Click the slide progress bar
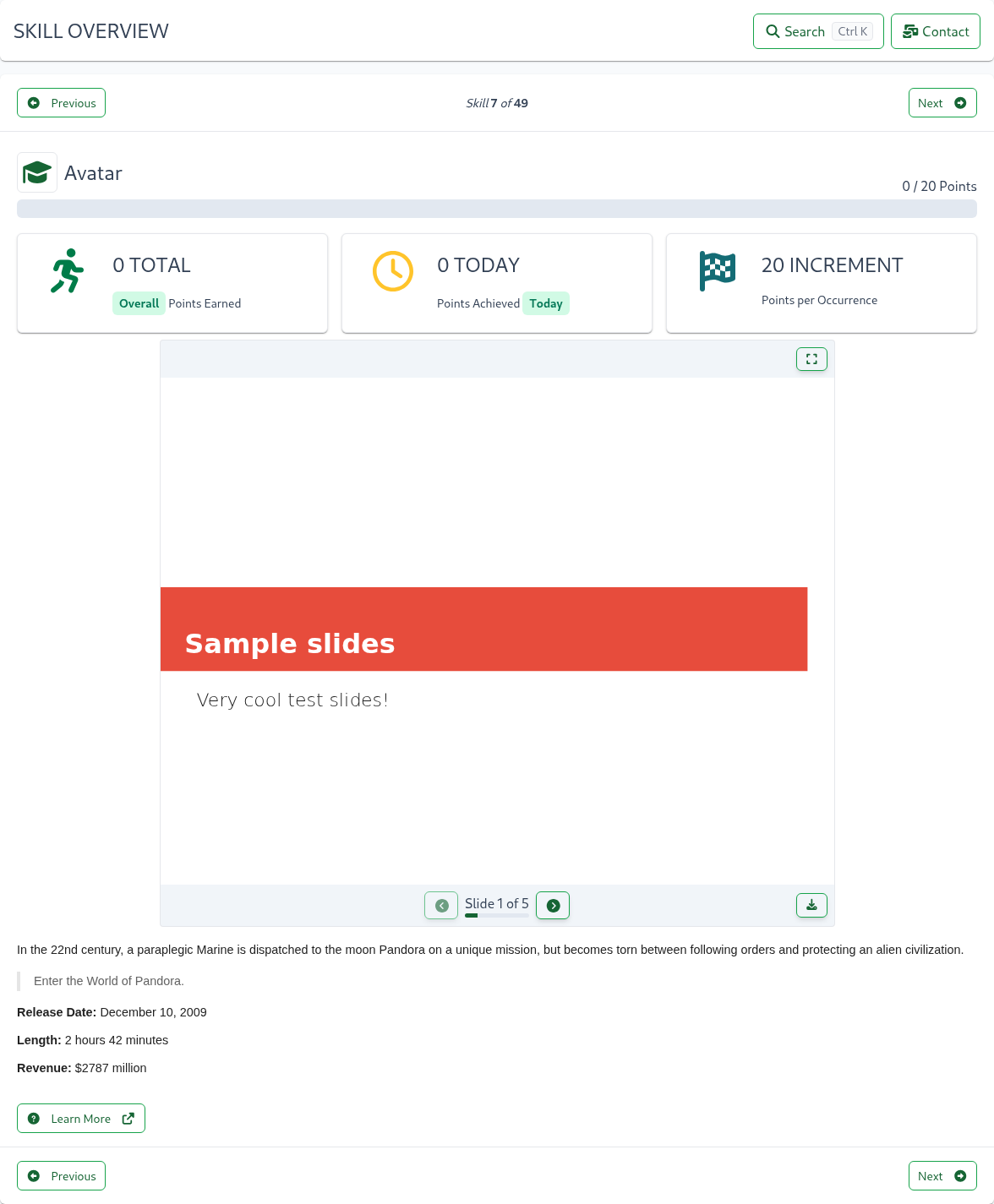994x1204 pixels. (497, 915)
